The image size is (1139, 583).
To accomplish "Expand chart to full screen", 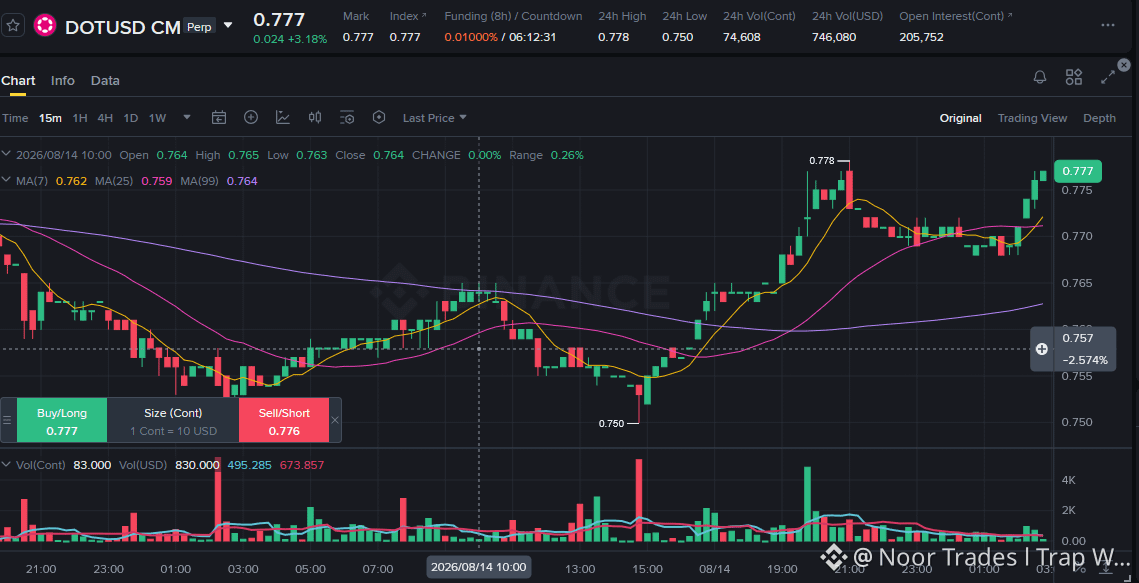I will 1108,77.
